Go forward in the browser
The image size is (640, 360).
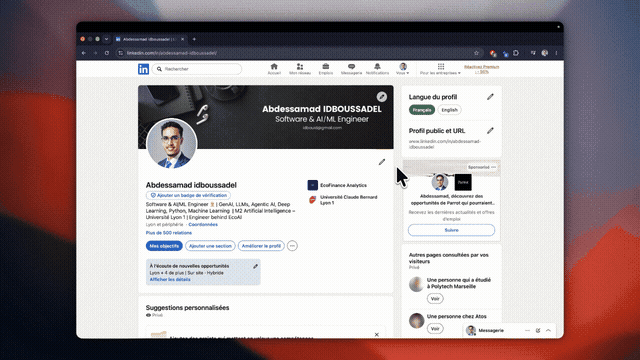(x=95, y=53)
